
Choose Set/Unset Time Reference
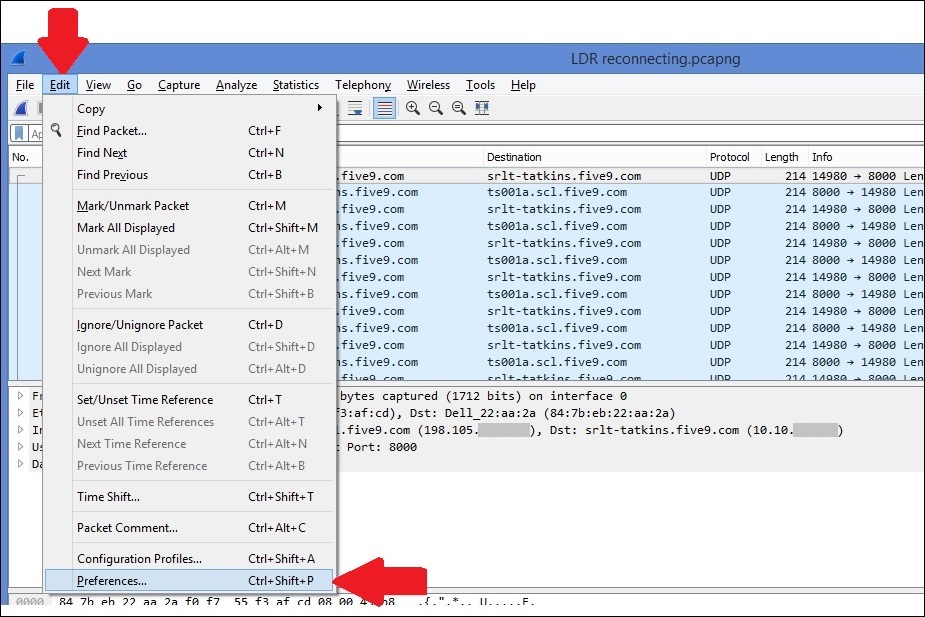(x=189, y=400)
